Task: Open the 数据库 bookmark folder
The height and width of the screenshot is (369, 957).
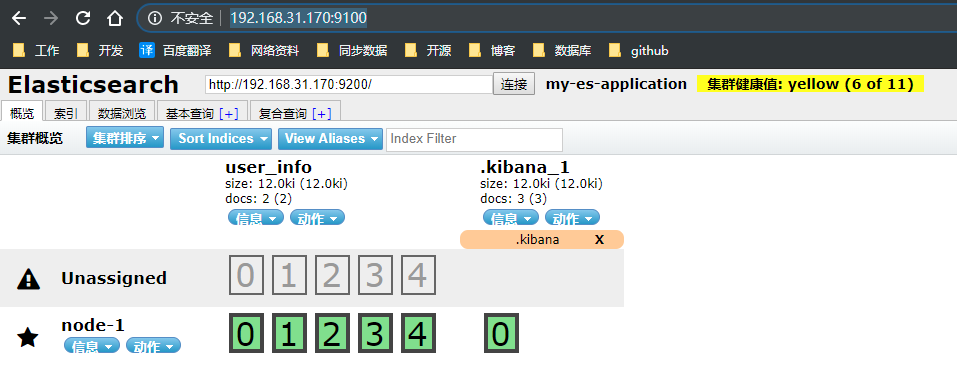Action: [x=562, y=51]
